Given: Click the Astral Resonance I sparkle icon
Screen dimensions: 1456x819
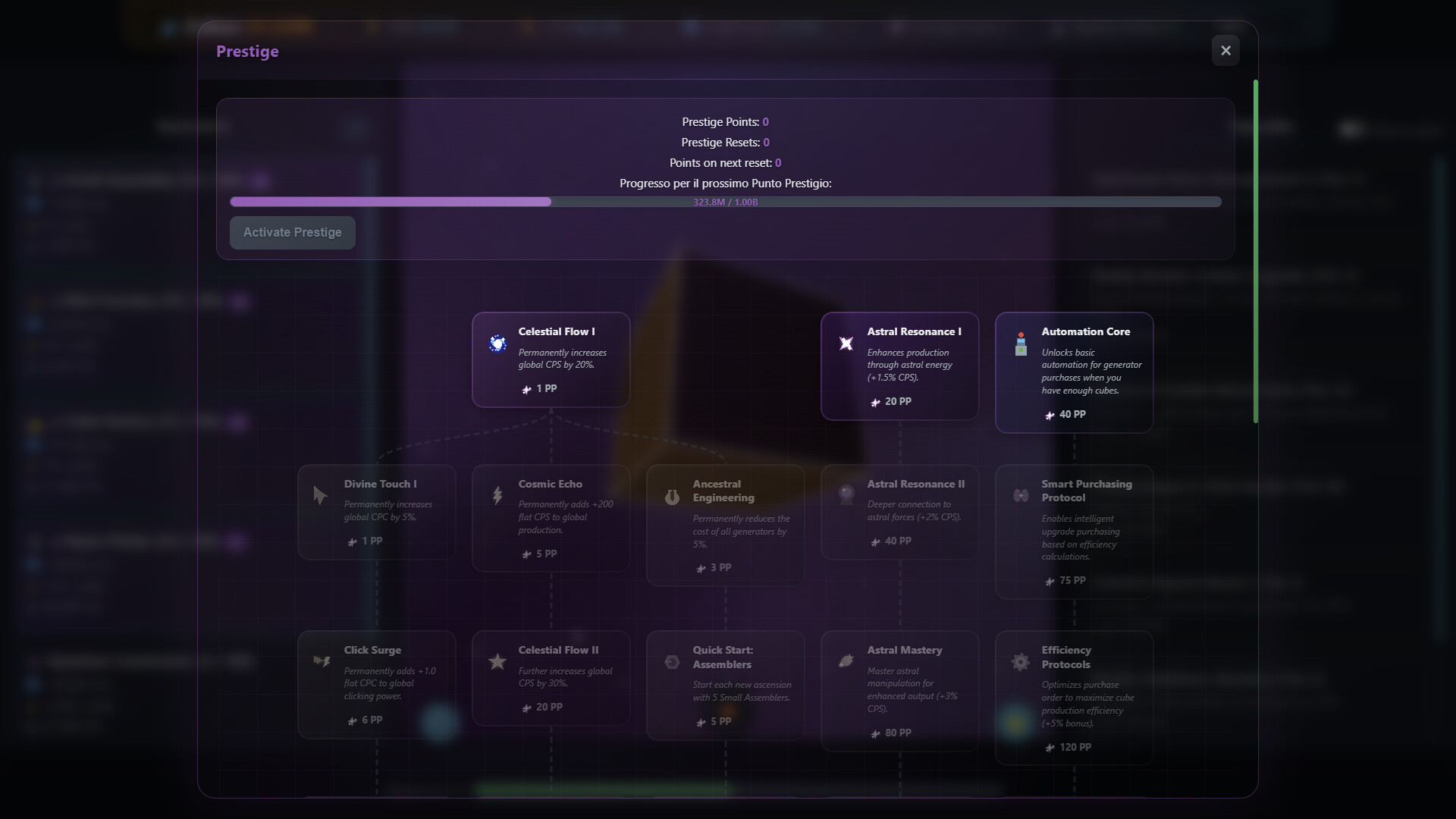Looking at the screenshot, I should [x=846, y=344].
